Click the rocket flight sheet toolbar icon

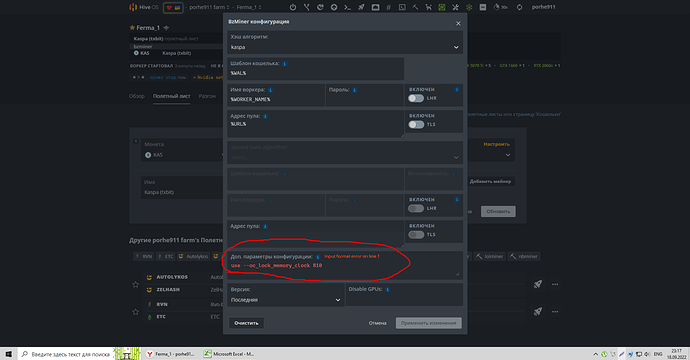pos(361,7)
